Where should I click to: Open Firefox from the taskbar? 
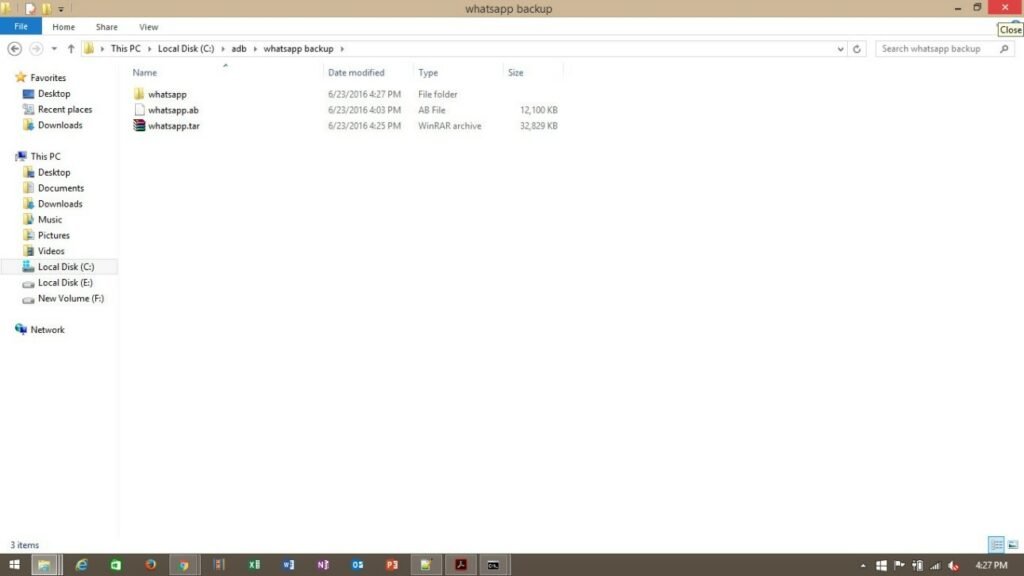[150, 565]
